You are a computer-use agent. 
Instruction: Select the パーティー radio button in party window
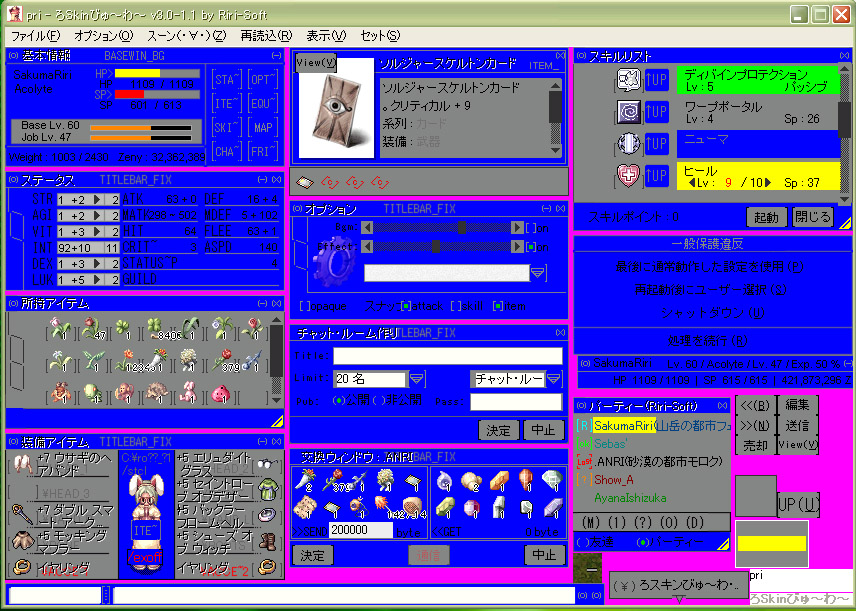click(x=643, y=543)
